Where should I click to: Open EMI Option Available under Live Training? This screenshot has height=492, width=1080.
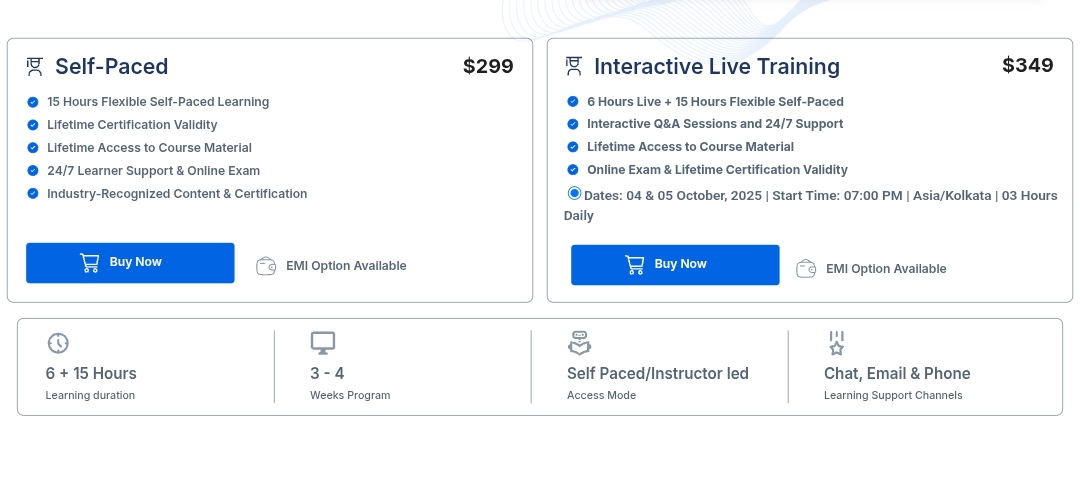[886, 269]
